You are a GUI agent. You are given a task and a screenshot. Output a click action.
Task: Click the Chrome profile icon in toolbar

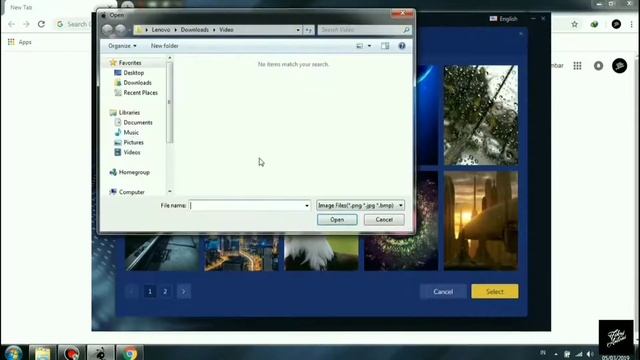click(x=616, y=24)
